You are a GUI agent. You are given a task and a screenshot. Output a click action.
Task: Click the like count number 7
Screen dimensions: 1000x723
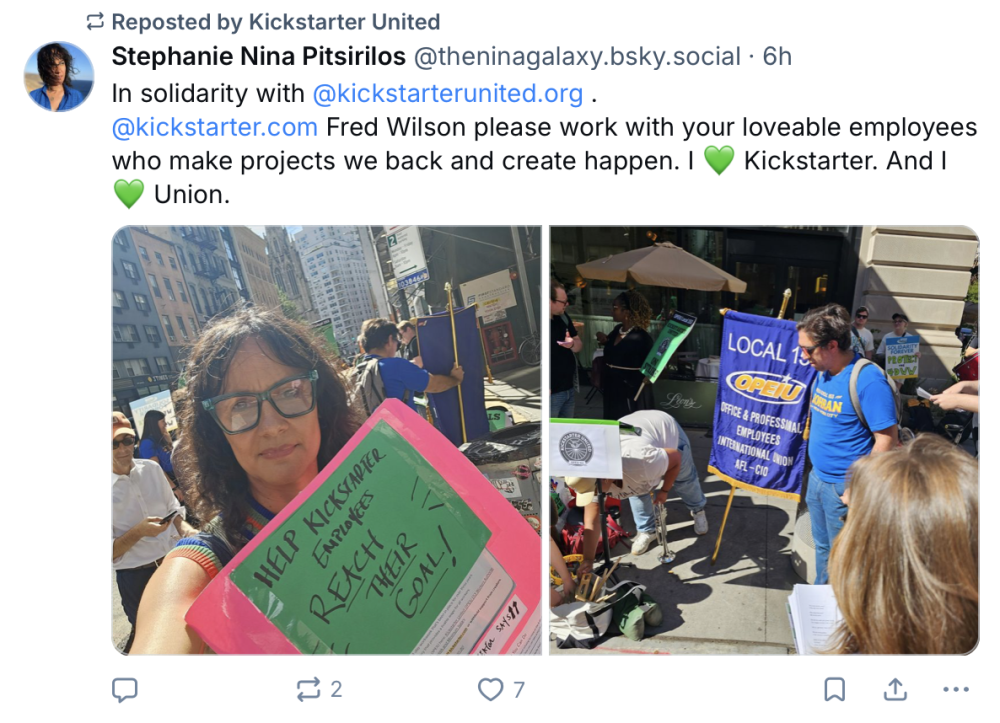tap(518, 689)
